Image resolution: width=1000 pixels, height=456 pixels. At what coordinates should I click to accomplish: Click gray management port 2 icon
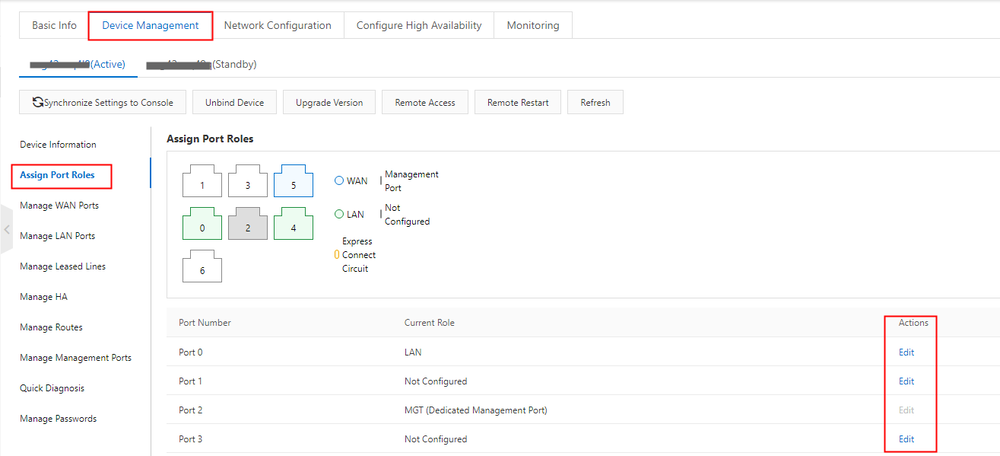coord(247,225)
